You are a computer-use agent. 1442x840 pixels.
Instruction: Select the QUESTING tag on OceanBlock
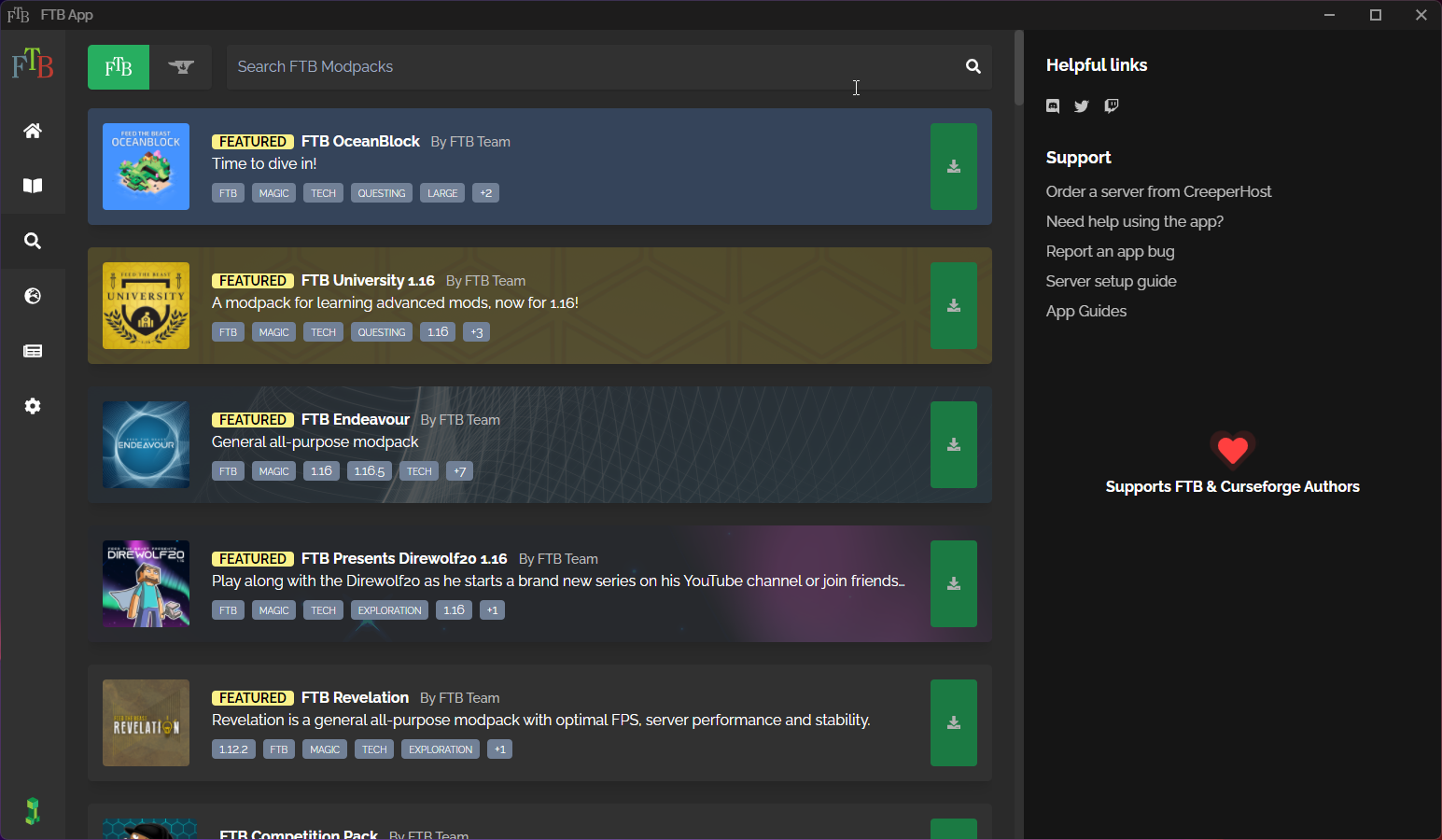pyautogui.click(x=382, y=193)
